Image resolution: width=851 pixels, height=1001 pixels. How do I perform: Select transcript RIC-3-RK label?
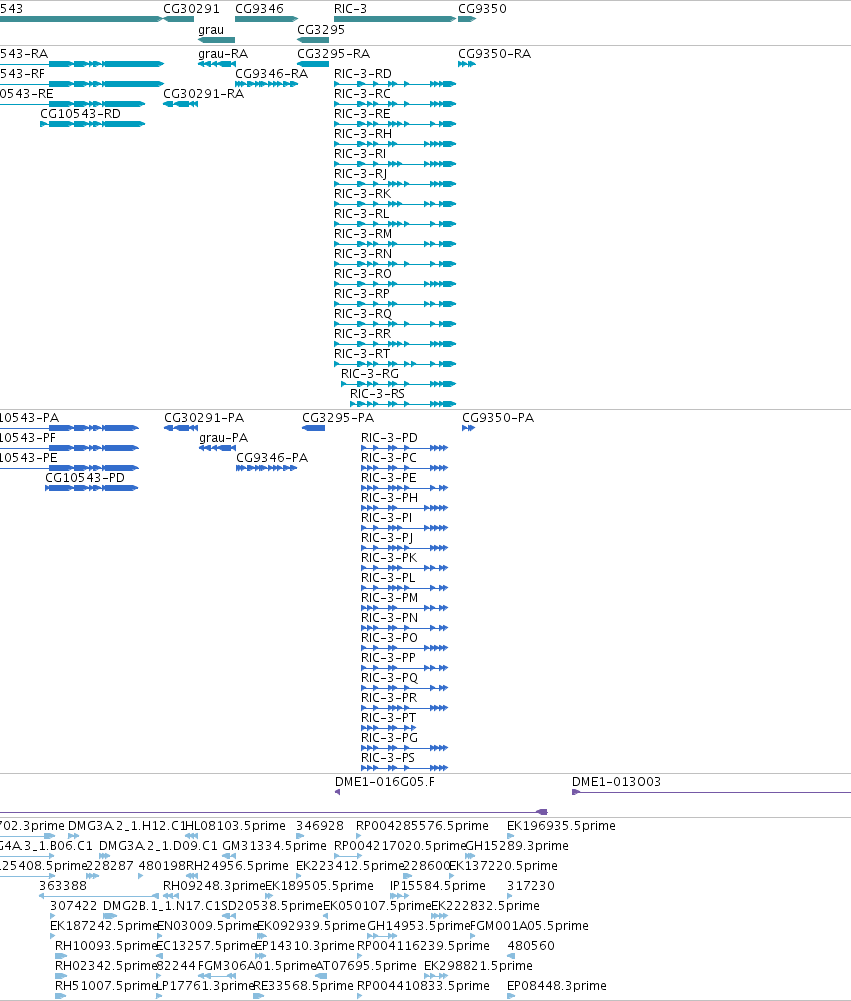(362, 194)
